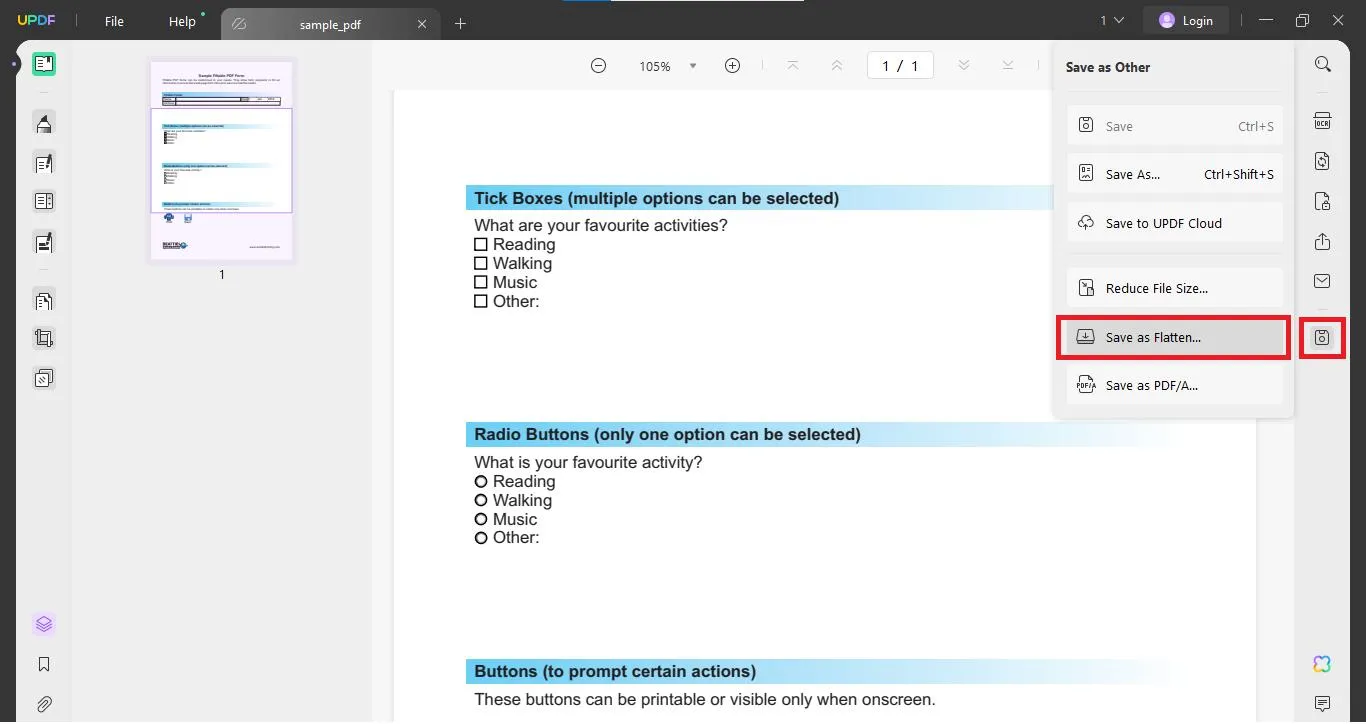This screenshot has height=724, width=1366.
Task: Select page 1 thumbnail
Action: coord(222,160)
